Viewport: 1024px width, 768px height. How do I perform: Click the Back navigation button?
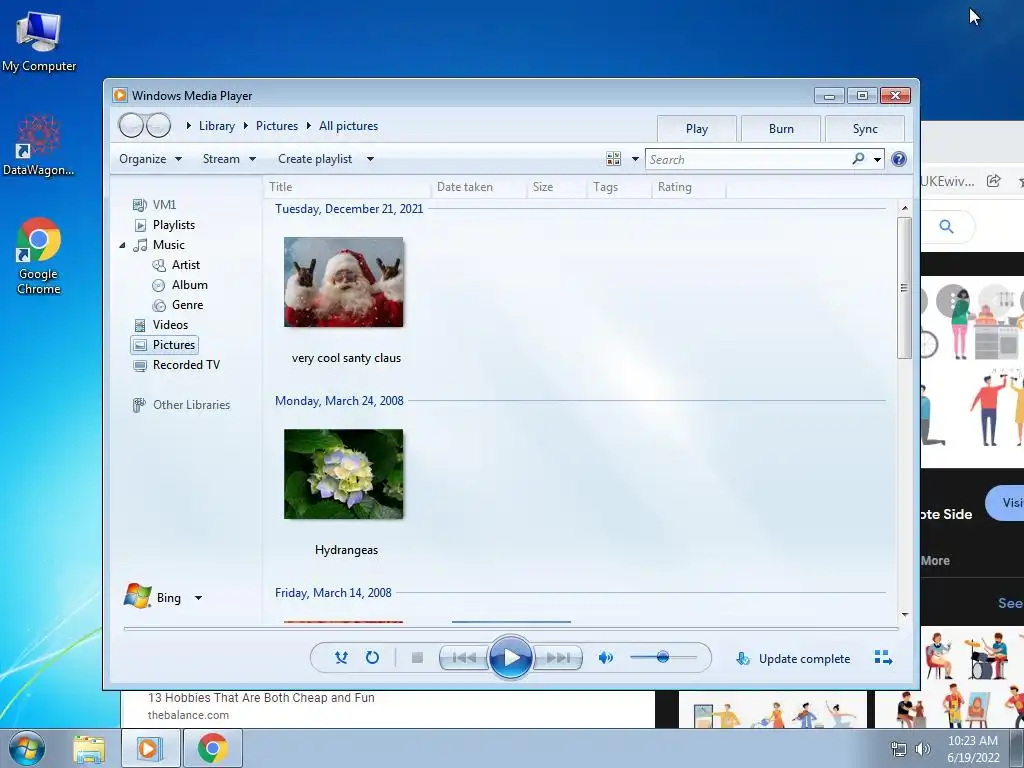(x=131, y=125)
